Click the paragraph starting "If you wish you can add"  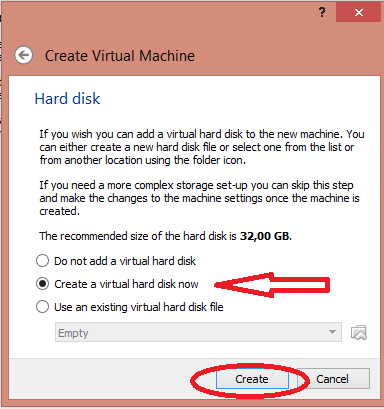point(202,147)
